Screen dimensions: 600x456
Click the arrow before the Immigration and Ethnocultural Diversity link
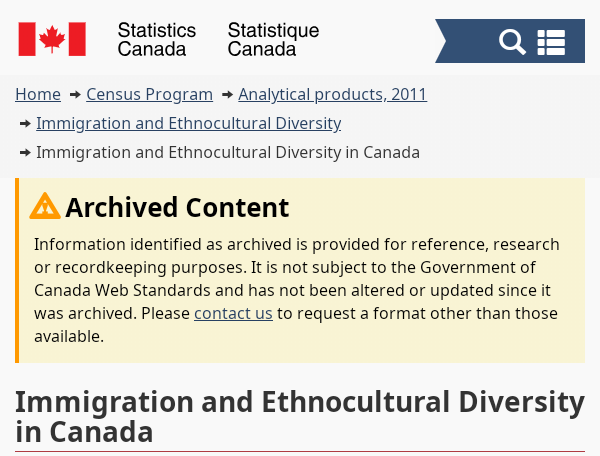pyautogui.click(x=25, y=124)
